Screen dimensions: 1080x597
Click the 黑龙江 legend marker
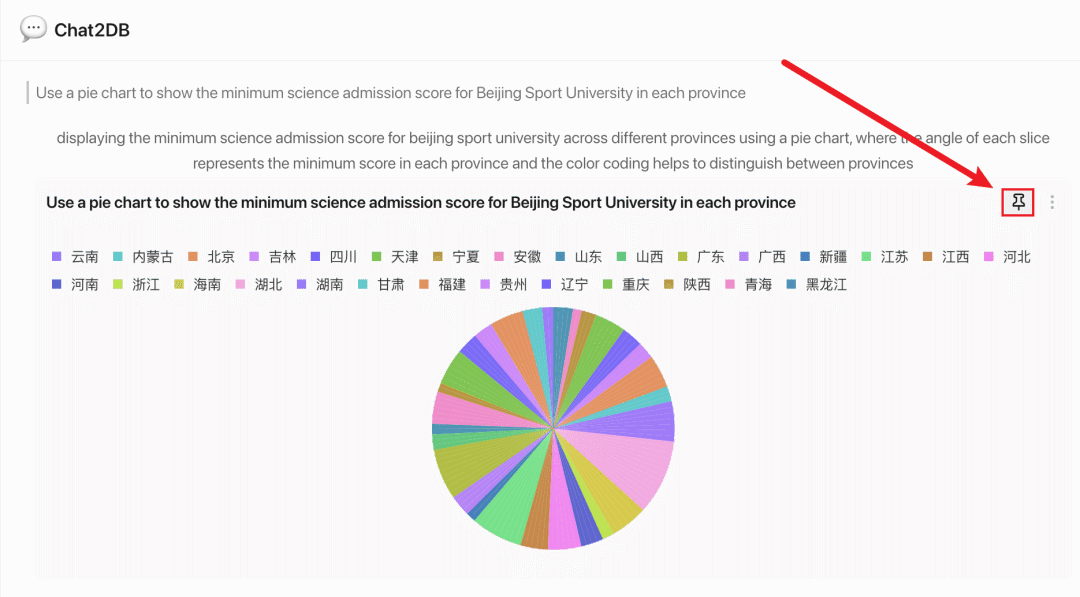791,284
